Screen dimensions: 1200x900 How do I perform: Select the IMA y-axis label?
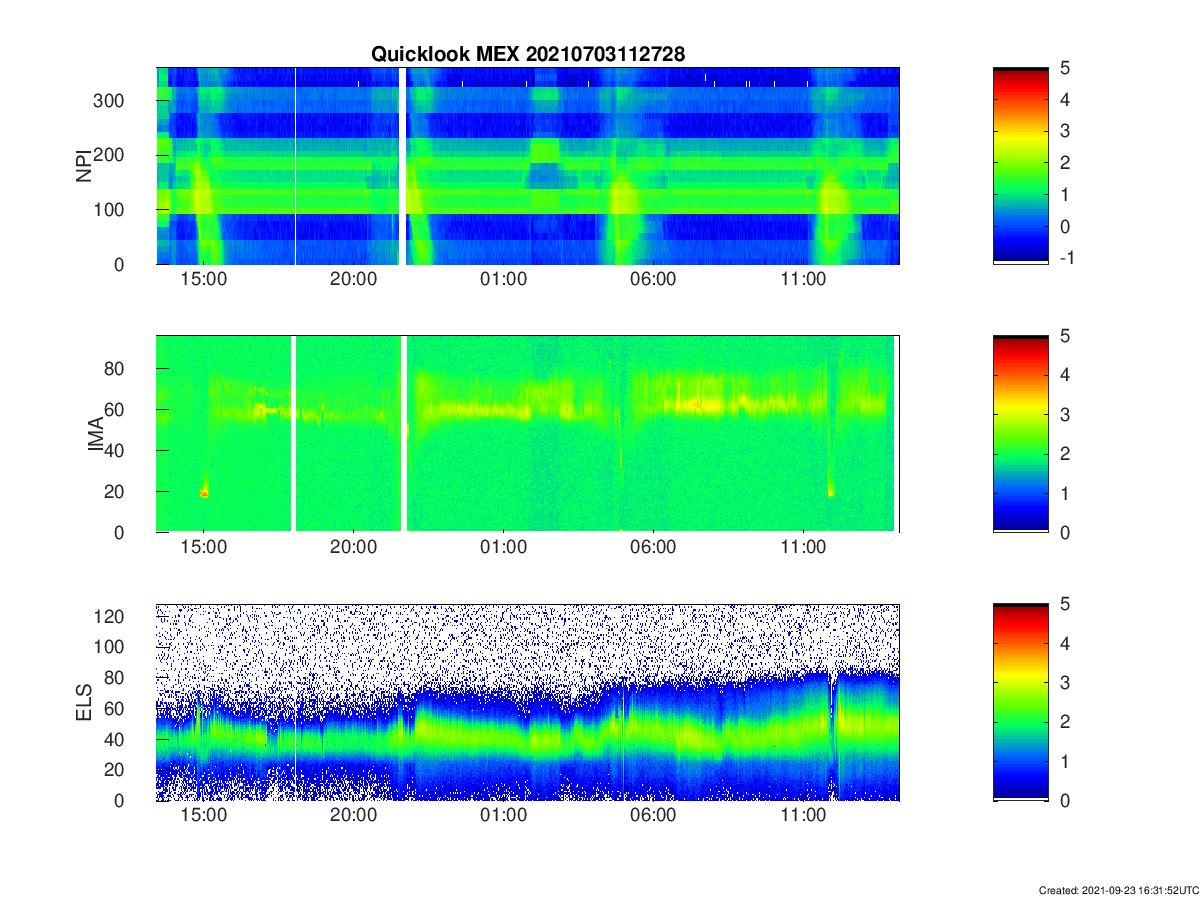tap(98, 435)
